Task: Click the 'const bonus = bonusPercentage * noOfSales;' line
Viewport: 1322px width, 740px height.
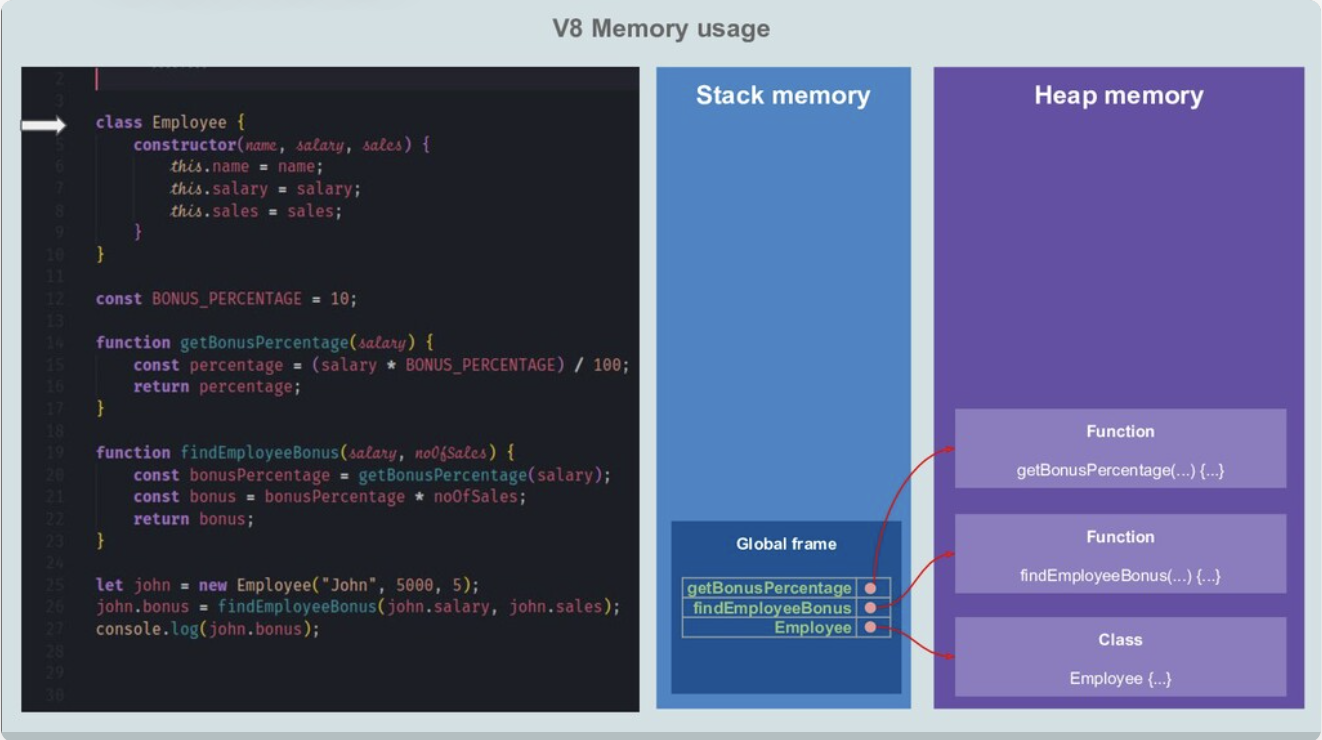Action: pyautogui.click(x=329, y=497)
